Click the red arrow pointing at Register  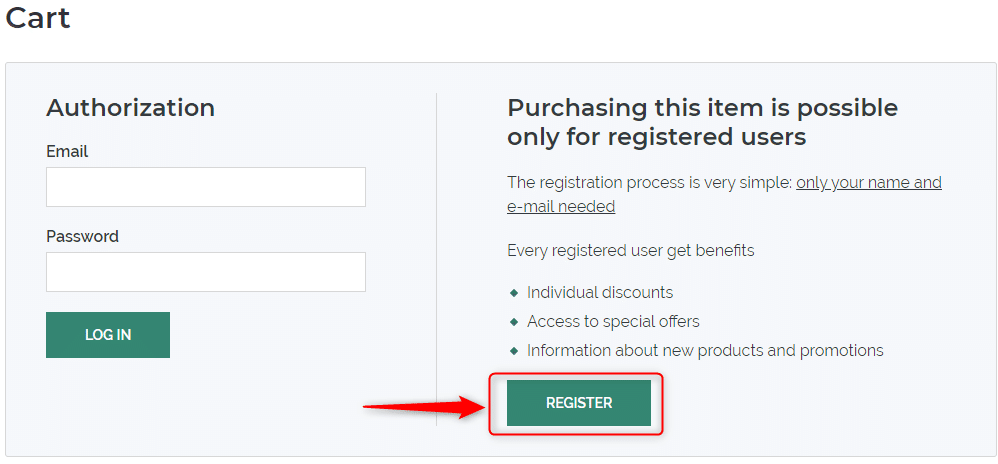point(425,406)
